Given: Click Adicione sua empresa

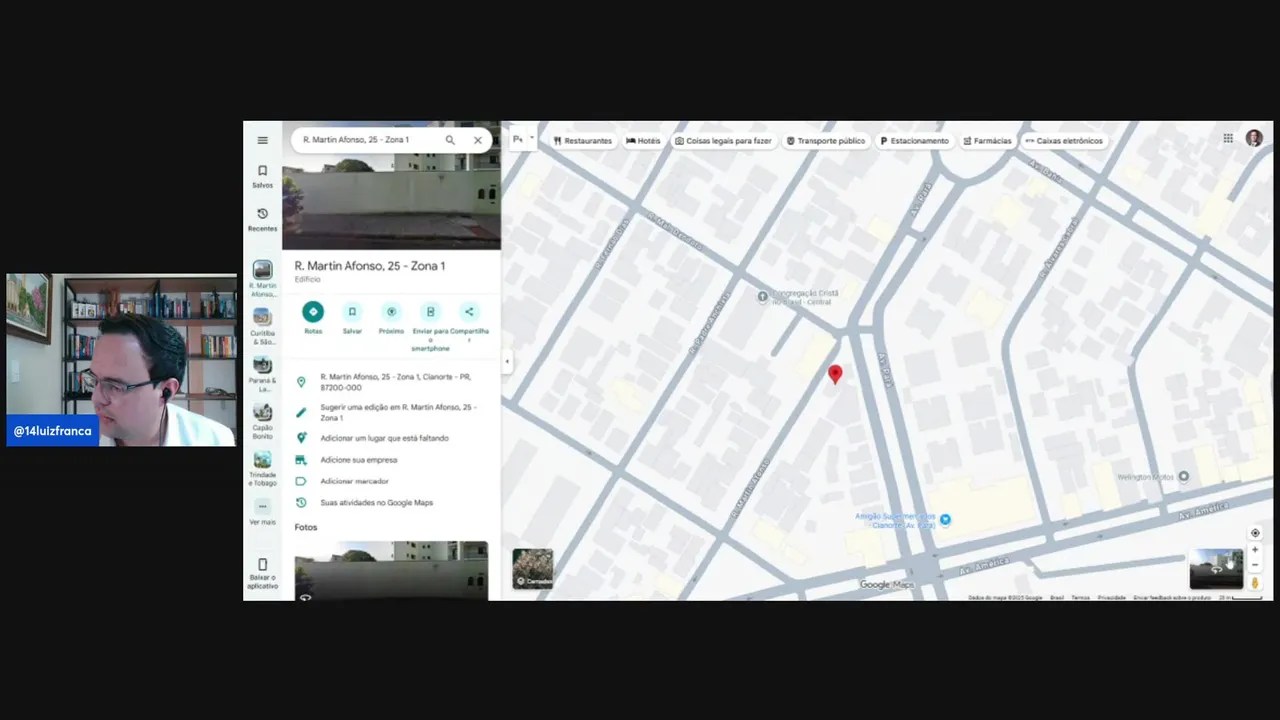Looking at the screenshot, I should (x=358, y=460).
